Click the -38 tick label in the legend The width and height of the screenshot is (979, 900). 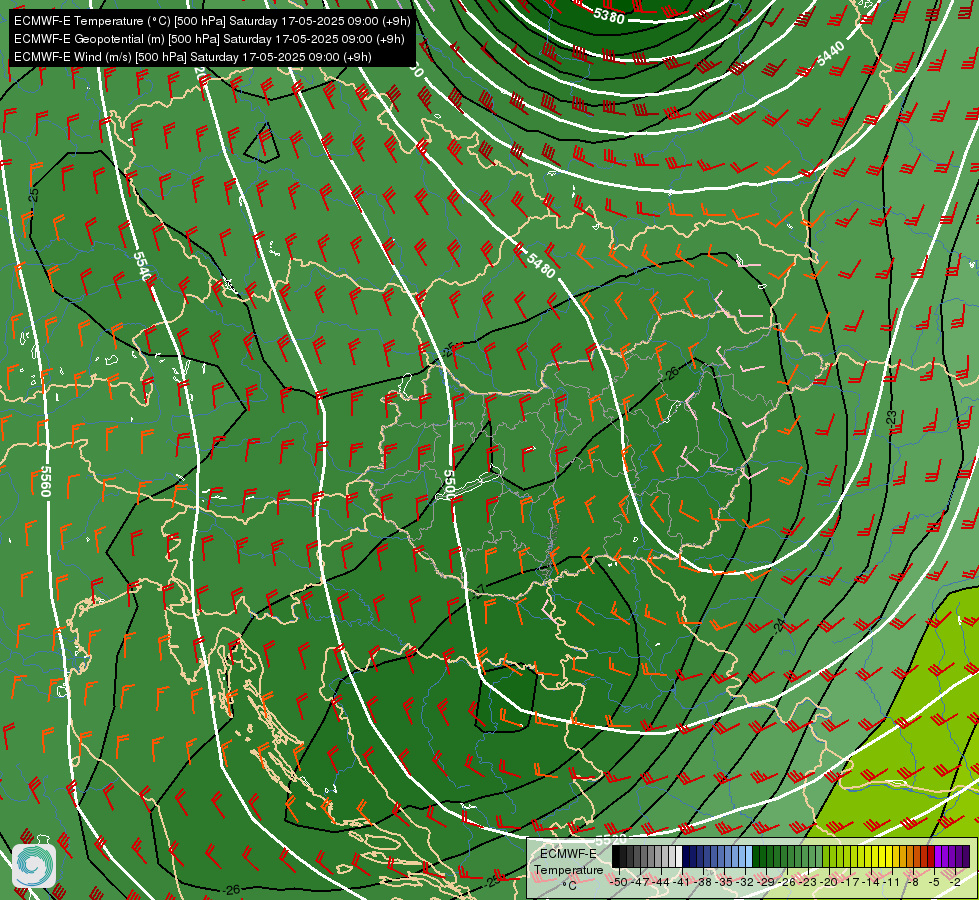point(703,883)
